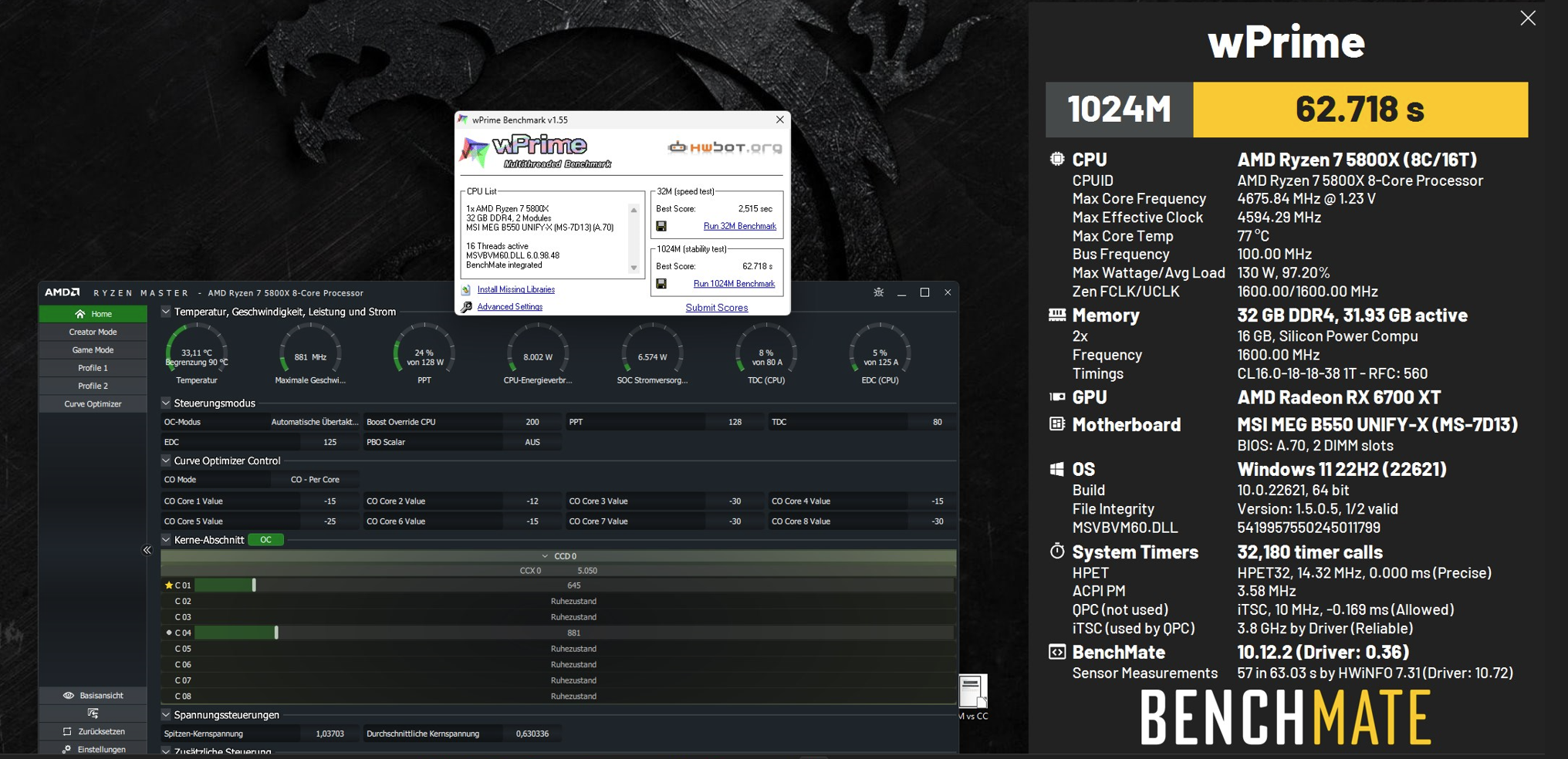Open Profile 2

tap(93, 386)
